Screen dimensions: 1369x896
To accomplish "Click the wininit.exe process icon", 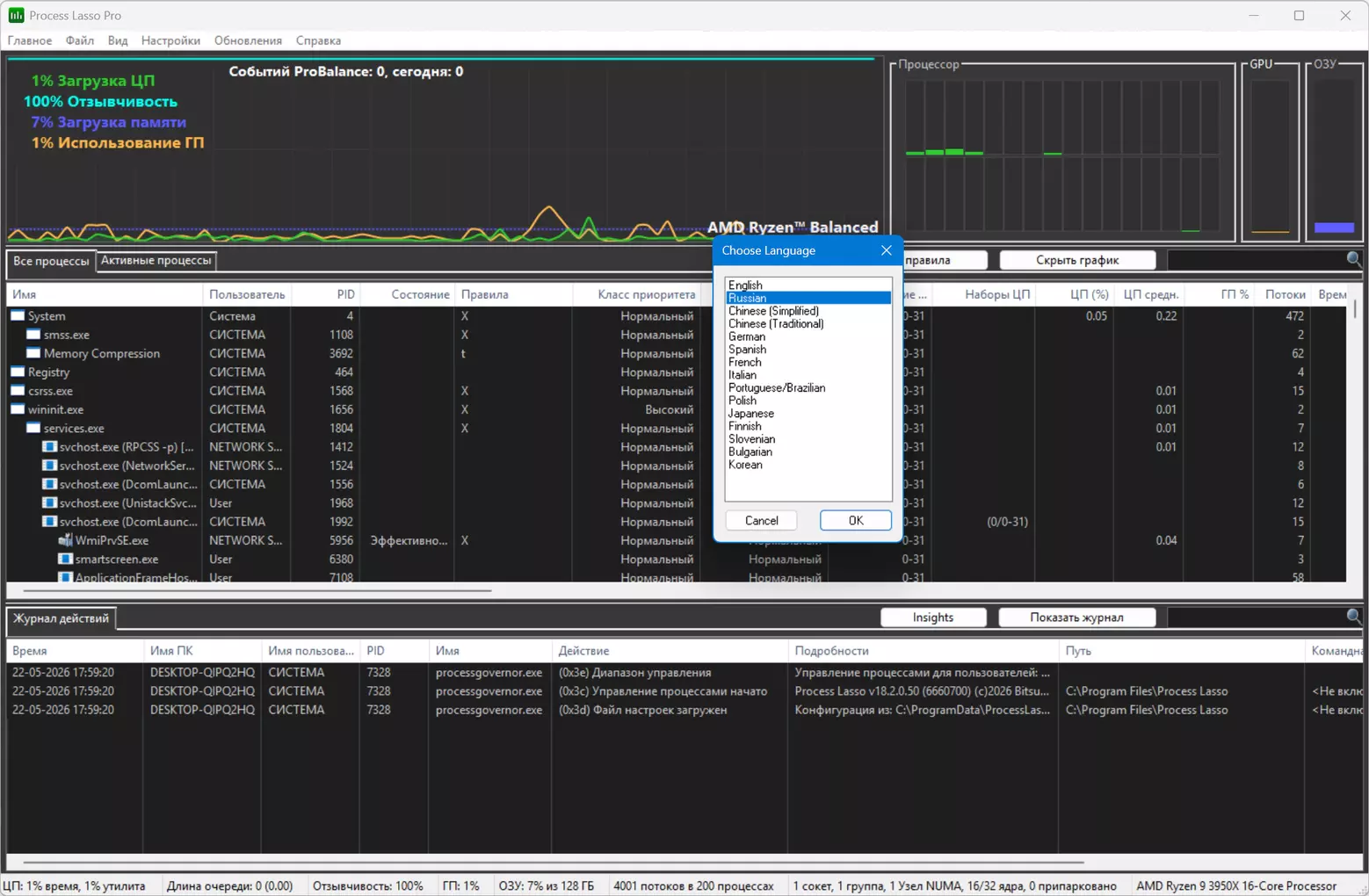I will coord(18,409).
